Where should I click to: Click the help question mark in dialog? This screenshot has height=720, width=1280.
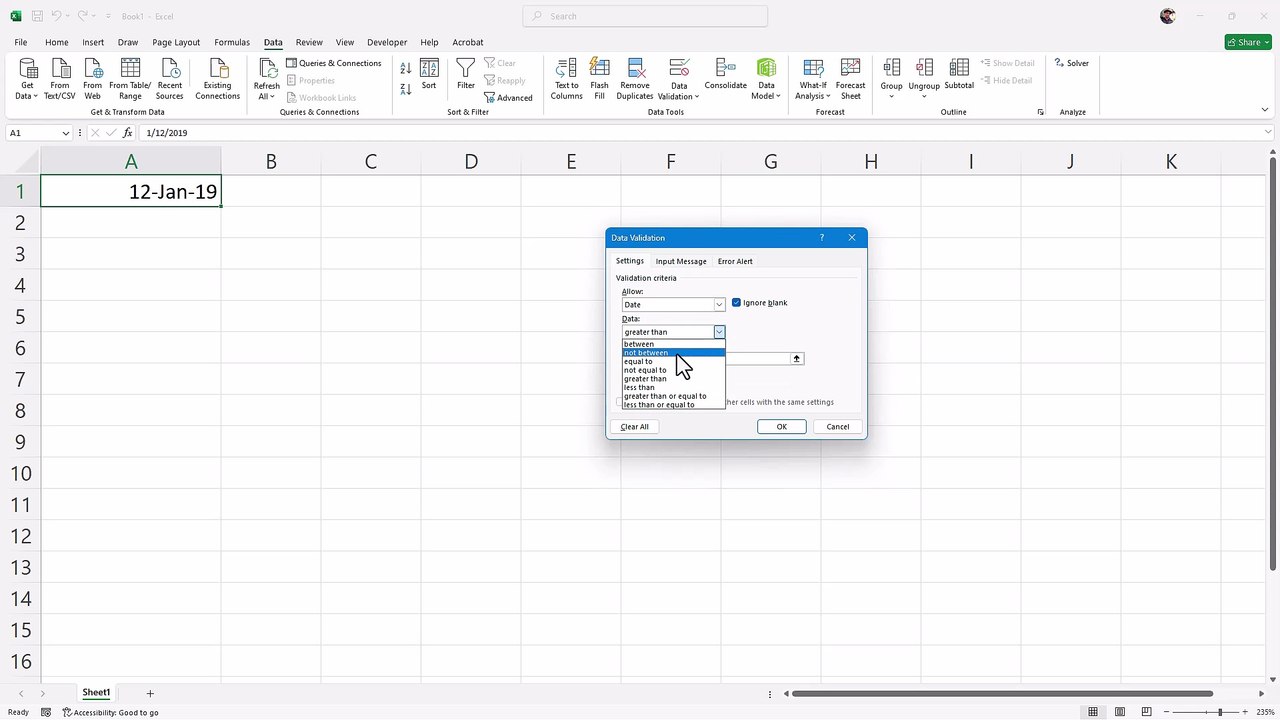[x=821, y=238]
